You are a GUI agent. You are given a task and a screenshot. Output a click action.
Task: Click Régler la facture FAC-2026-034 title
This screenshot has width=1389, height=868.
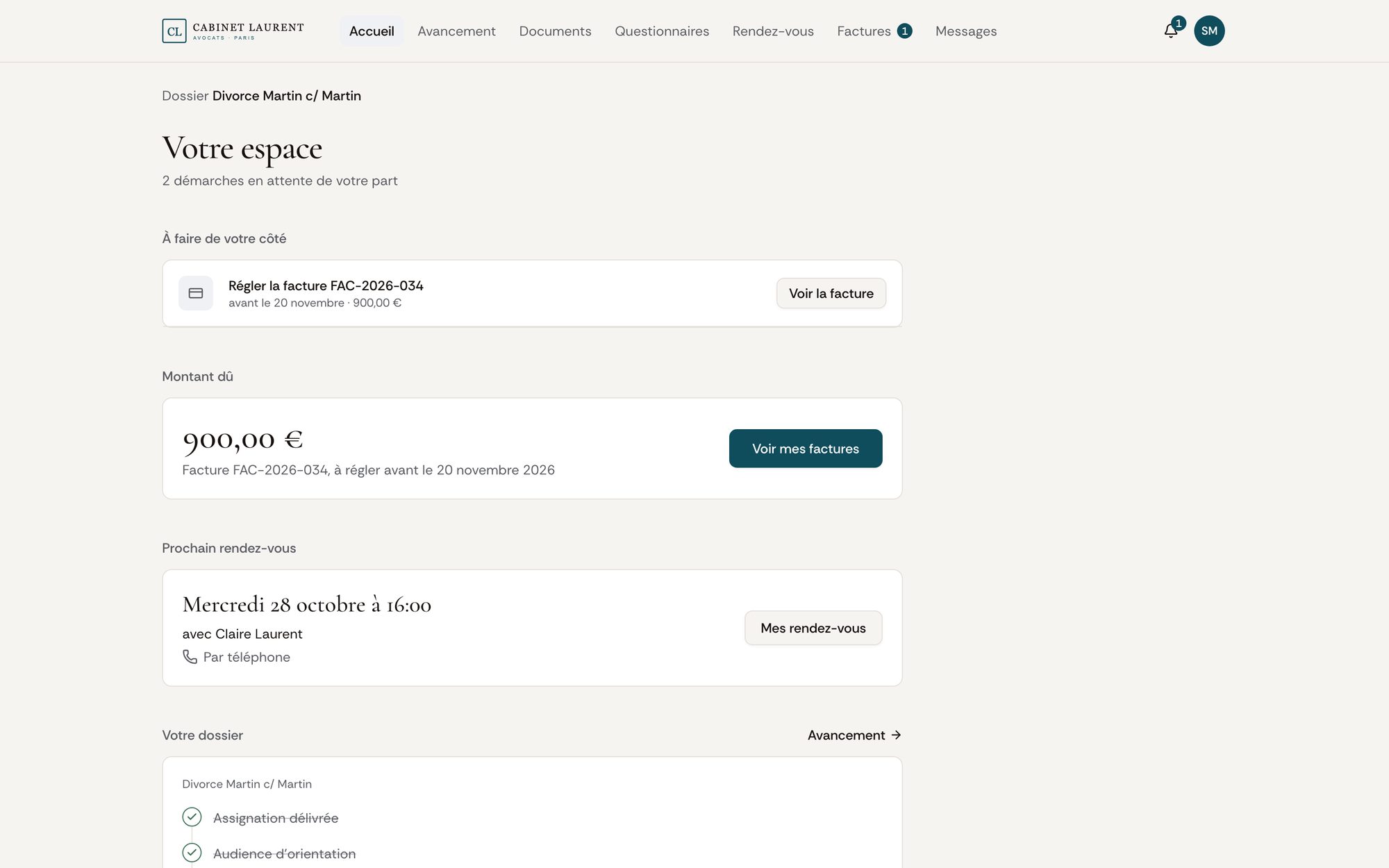(x=326, y=285)
